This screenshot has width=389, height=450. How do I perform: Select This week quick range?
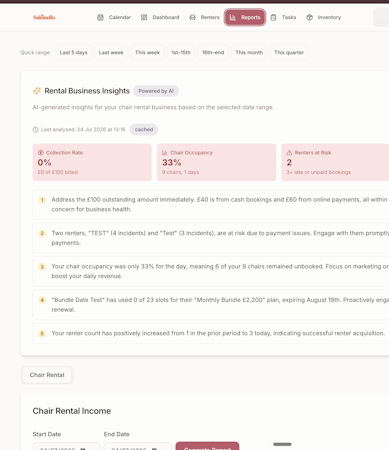click(147, 52)
